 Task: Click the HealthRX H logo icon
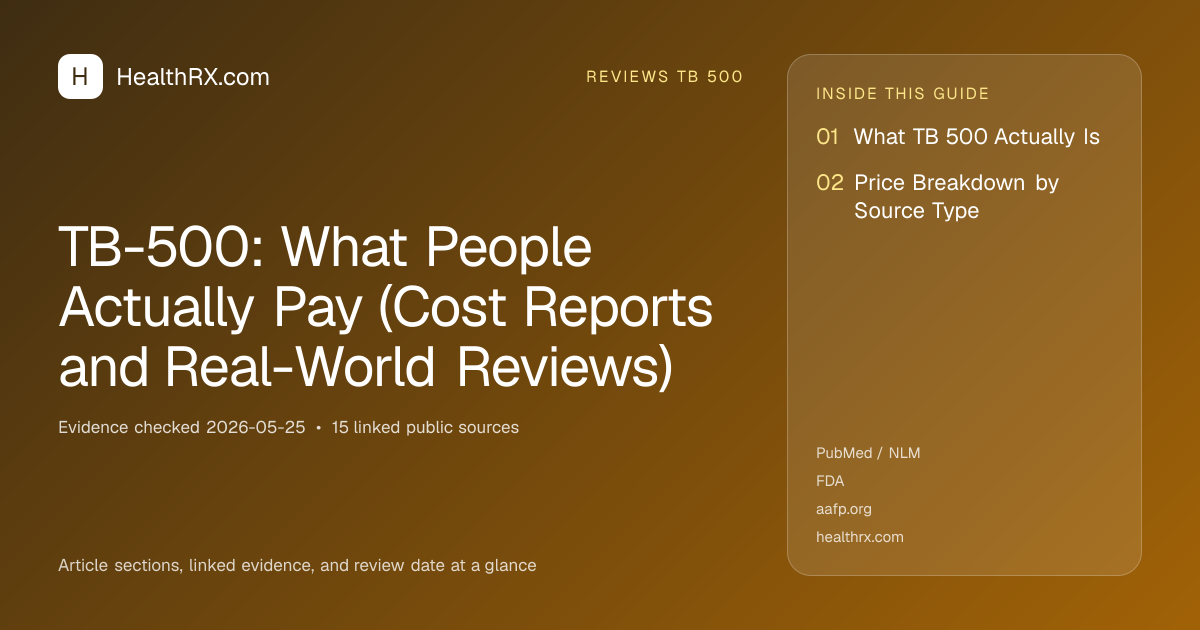coord(80,77)
